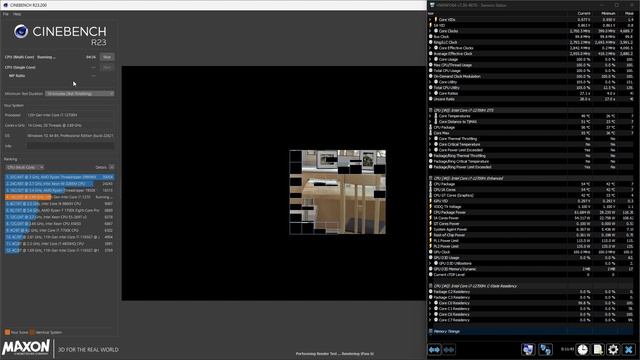
Task: Click the GPU Clock sensor icon
Action: click(x=431, y=252)
